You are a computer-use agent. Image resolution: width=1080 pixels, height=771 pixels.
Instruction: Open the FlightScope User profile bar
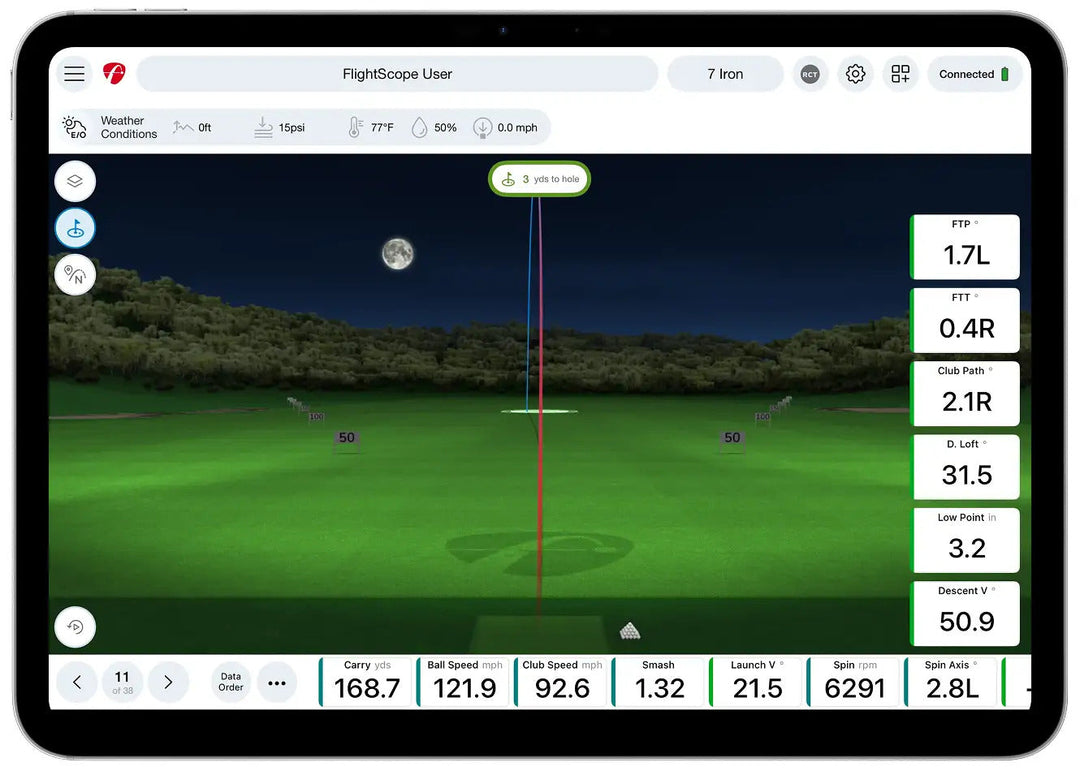[397, 74]
